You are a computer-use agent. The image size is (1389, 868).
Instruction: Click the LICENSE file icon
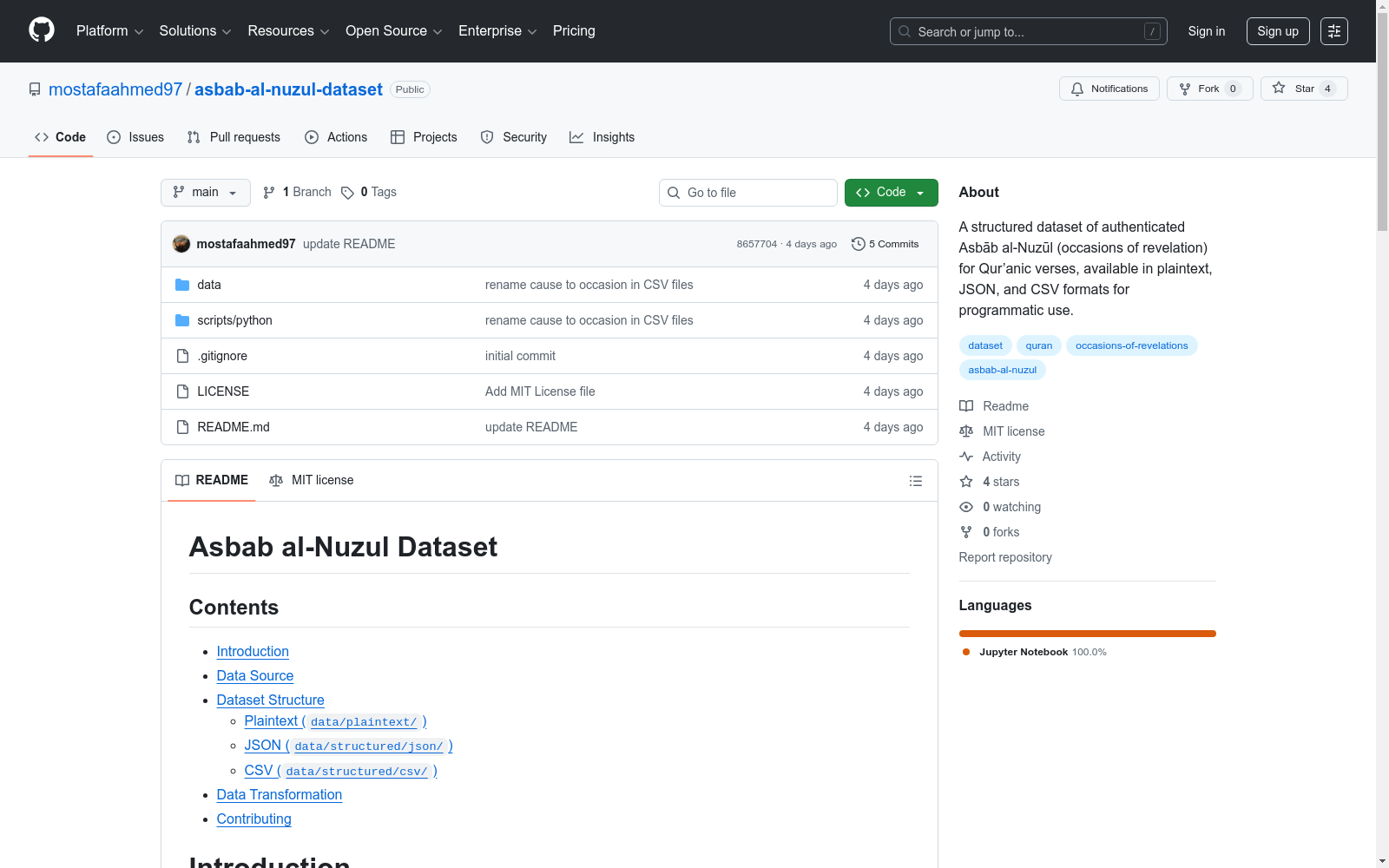(x=182, y=391)
